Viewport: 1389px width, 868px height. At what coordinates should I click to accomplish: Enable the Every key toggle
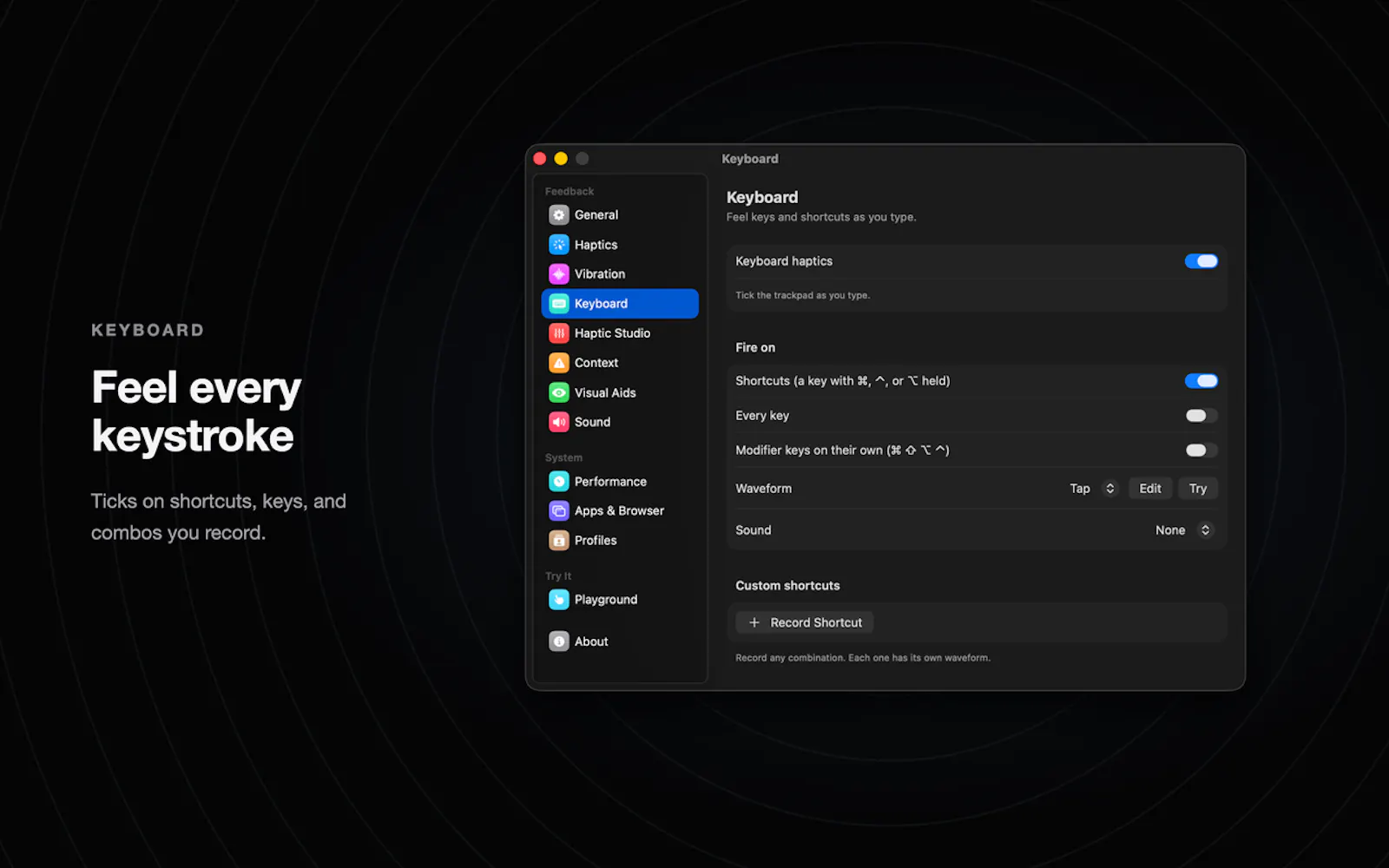click(x=1201, y=416)
